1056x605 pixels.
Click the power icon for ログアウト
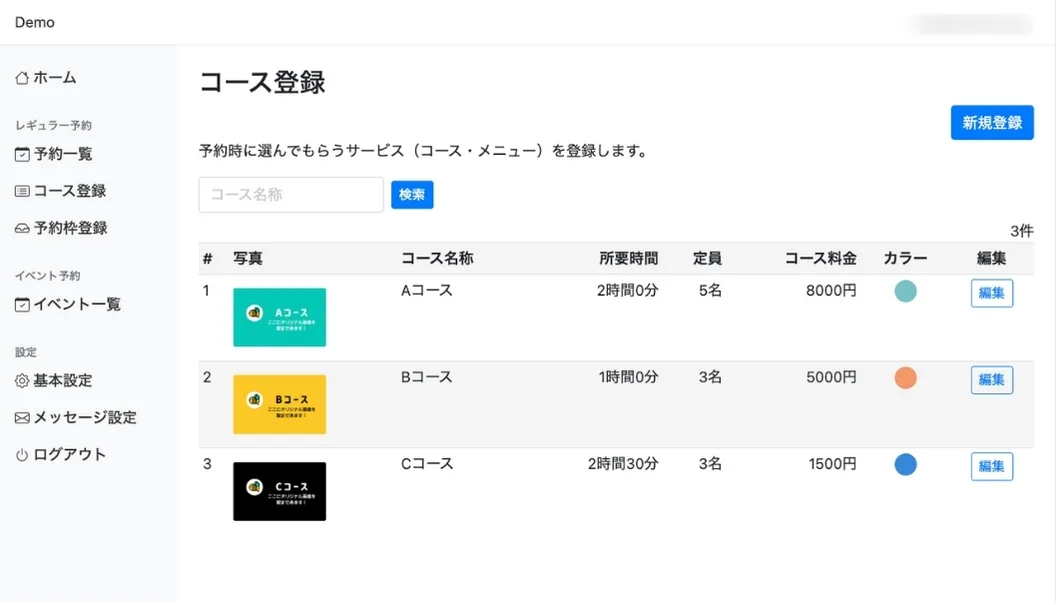coord(22,455)
